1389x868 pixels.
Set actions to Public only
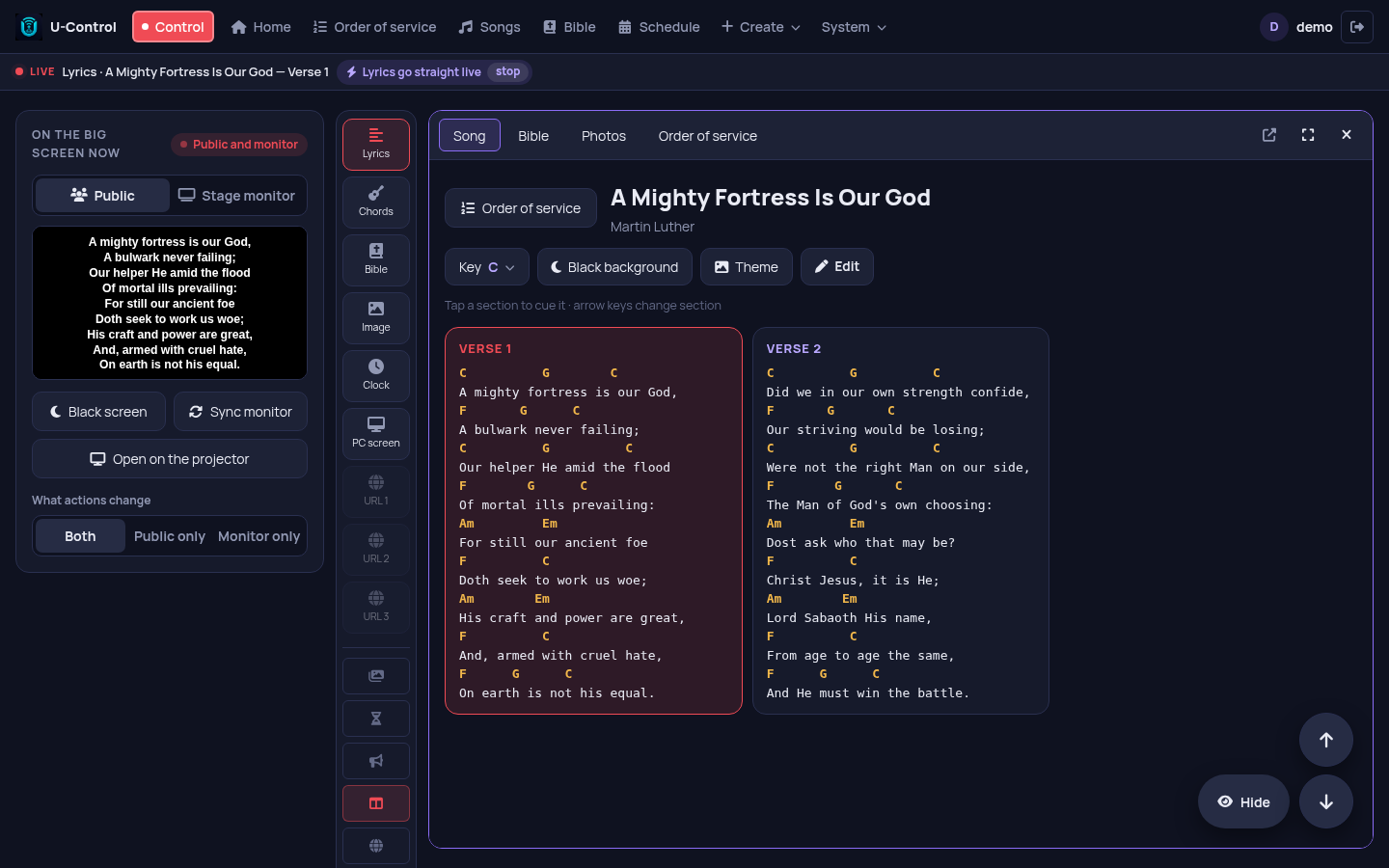pos(170,536)
